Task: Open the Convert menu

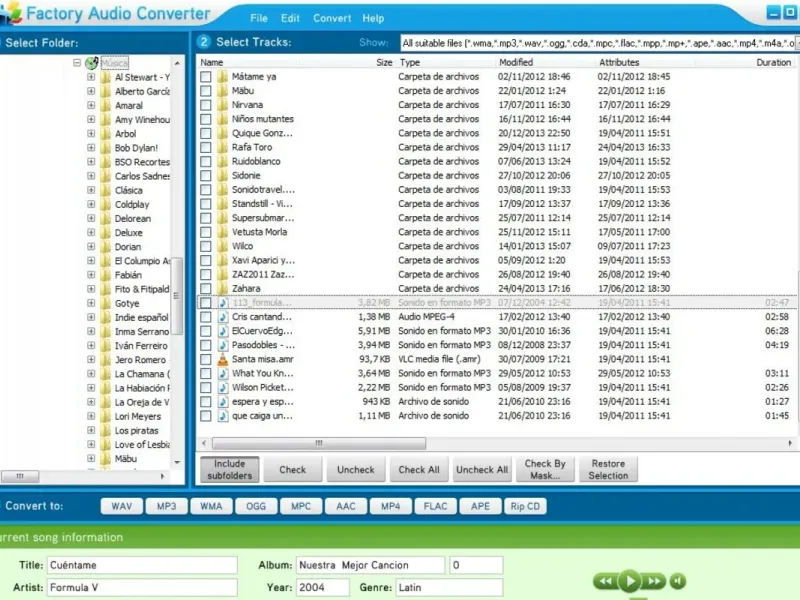Action: click(332, 18)
